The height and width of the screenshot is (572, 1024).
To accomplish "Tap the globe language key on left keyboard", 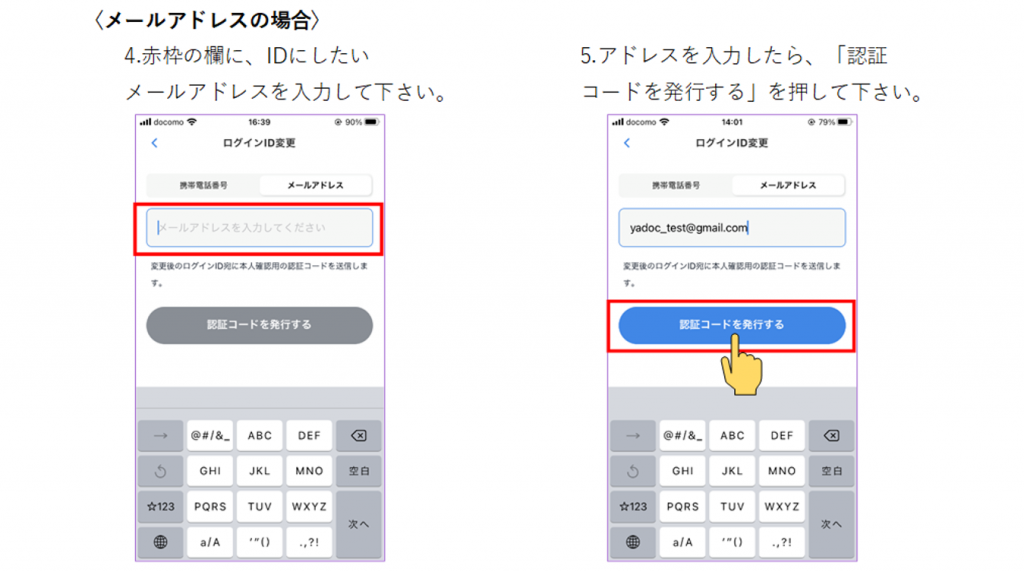I will pos(161,542).
